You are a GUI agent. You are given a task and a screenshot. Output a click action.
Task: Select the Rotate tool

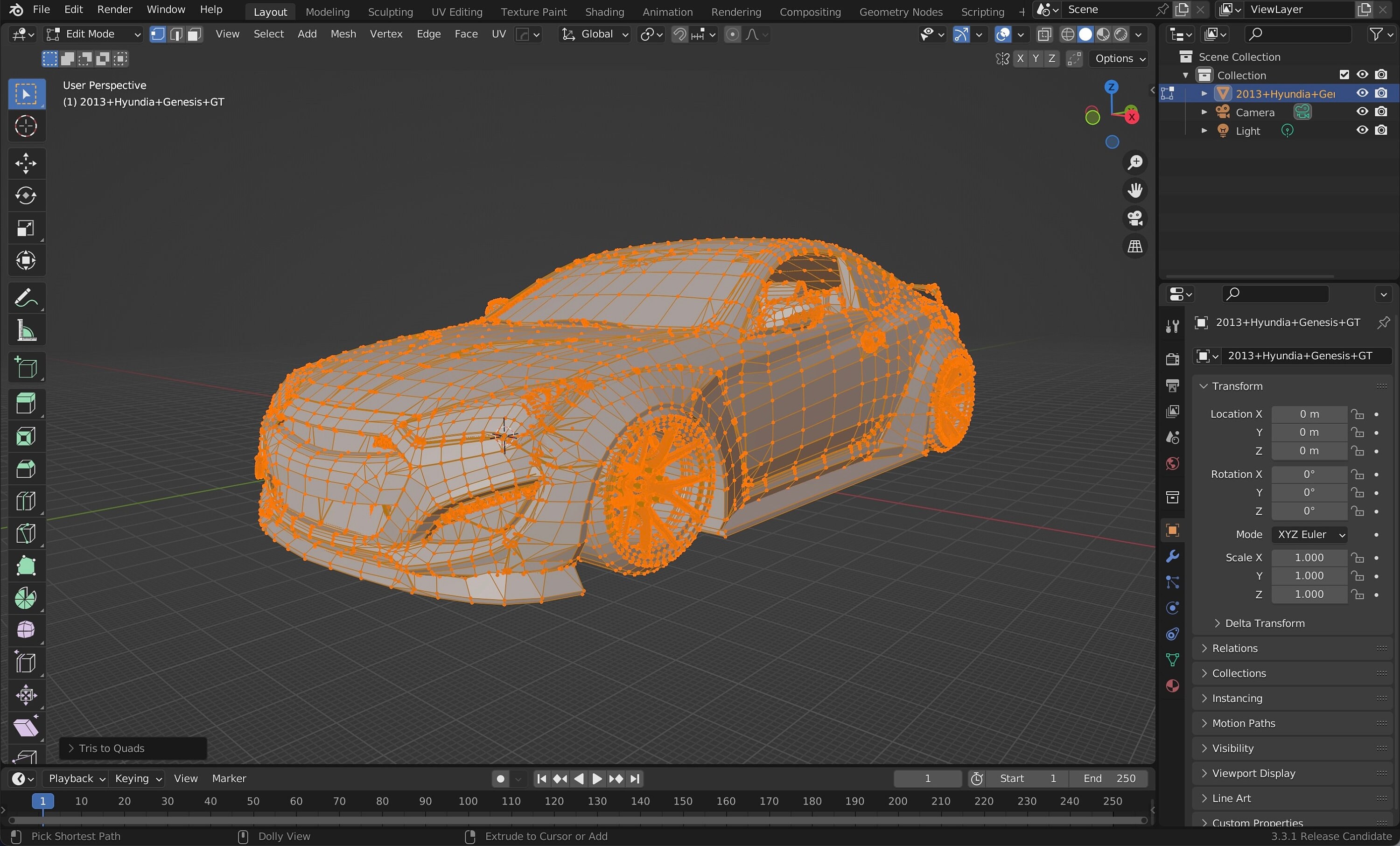pyautogui.click(x=26, y=196)
